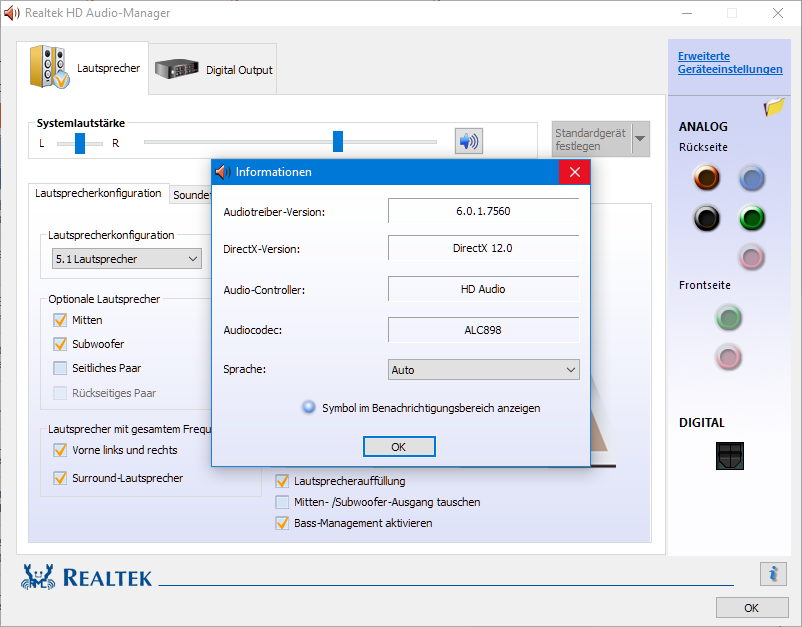Toggle Vorne links und rechts checkbox
802x627 pixels.
point(60,450)
